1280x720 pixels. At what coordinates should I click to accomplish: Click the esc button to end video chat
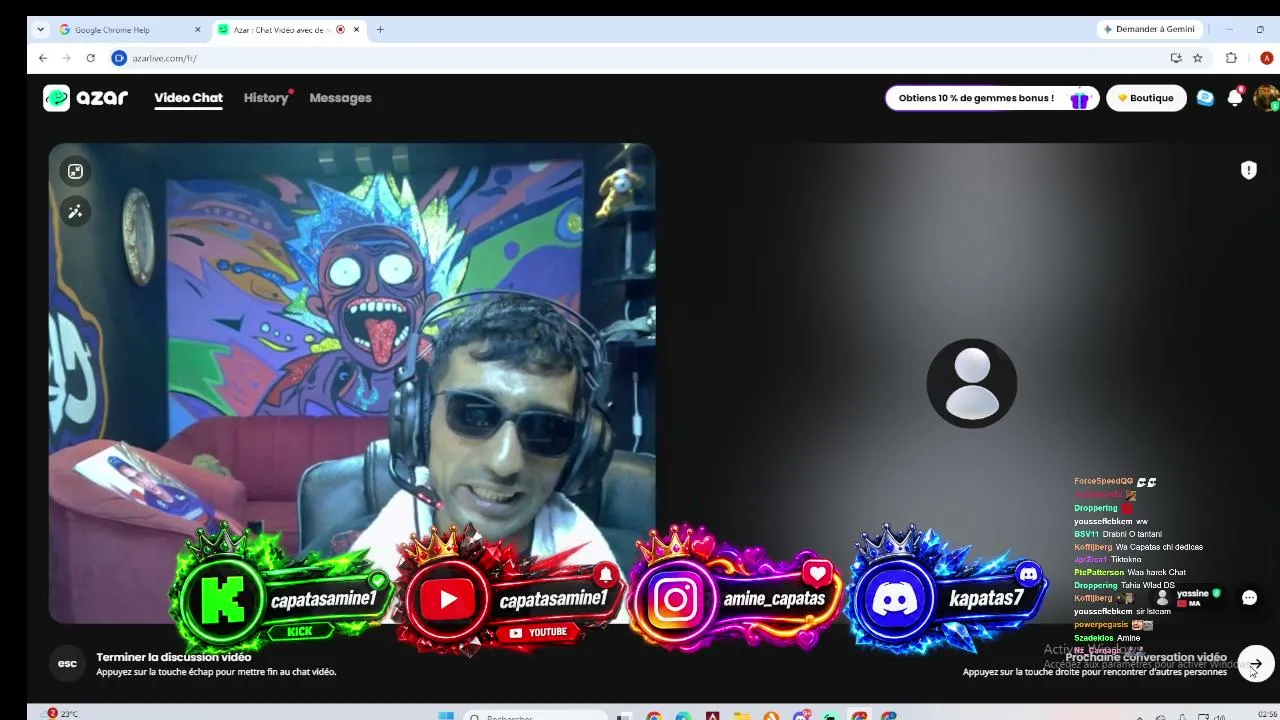point(67,664)
